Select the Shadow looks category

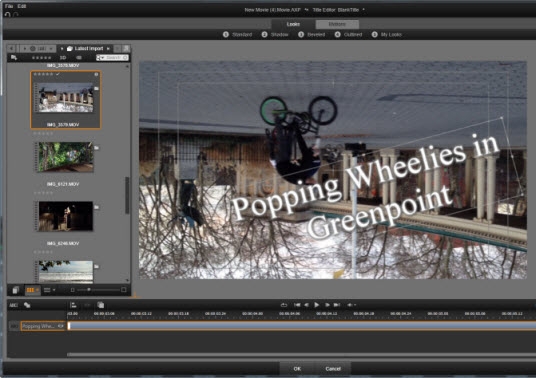[275, 35]
